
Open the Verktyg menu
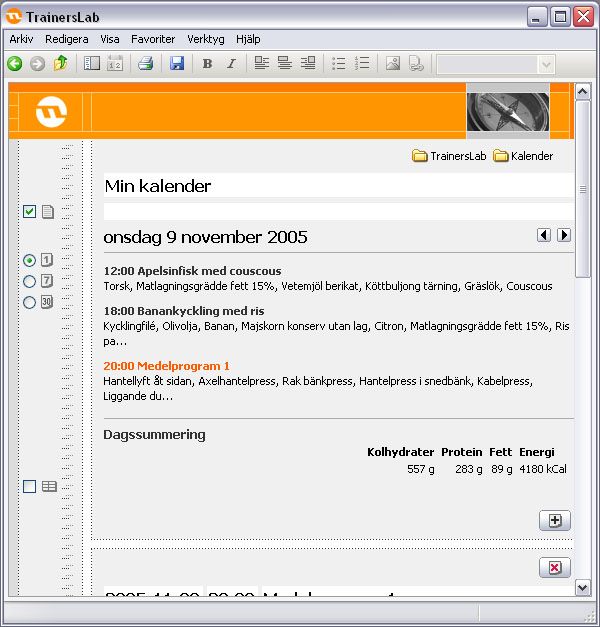pos(205,39)
